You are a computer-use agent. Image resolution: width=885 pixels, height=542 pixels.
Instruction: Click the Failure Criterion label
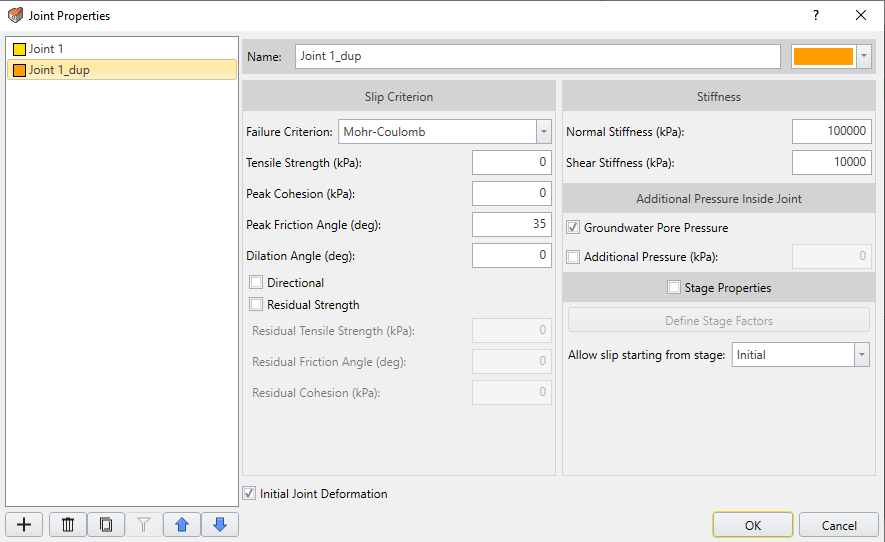coord(289,132)
